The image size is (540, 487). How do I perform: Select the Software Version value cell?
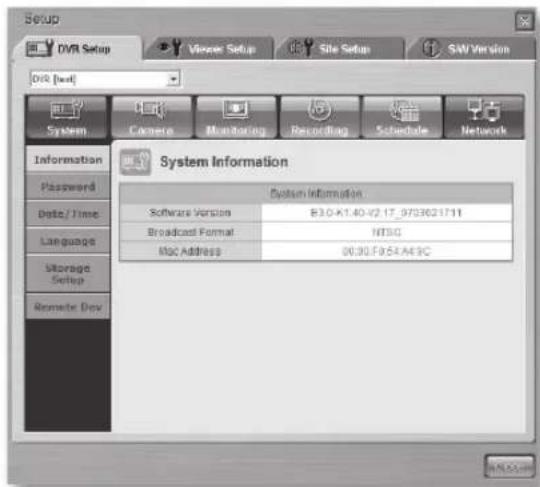click(x=386, y=213)
